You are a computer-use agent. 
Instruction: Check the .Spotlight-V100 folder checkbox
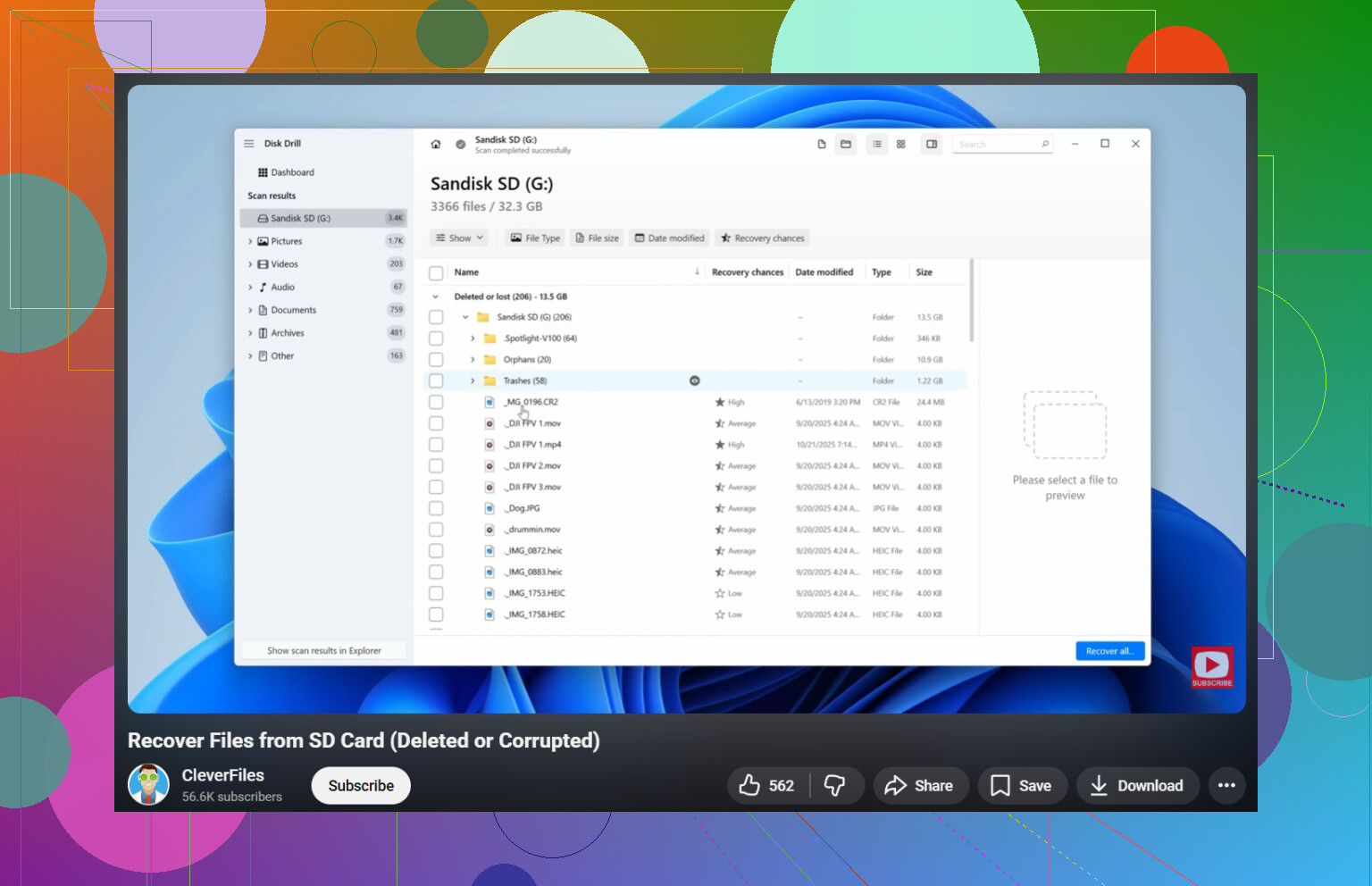436,339
